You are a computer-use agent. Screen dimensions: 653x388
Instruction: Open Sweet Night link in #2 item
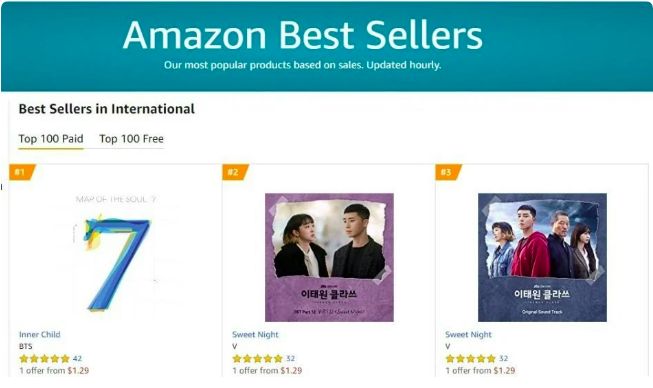point(255,334)
